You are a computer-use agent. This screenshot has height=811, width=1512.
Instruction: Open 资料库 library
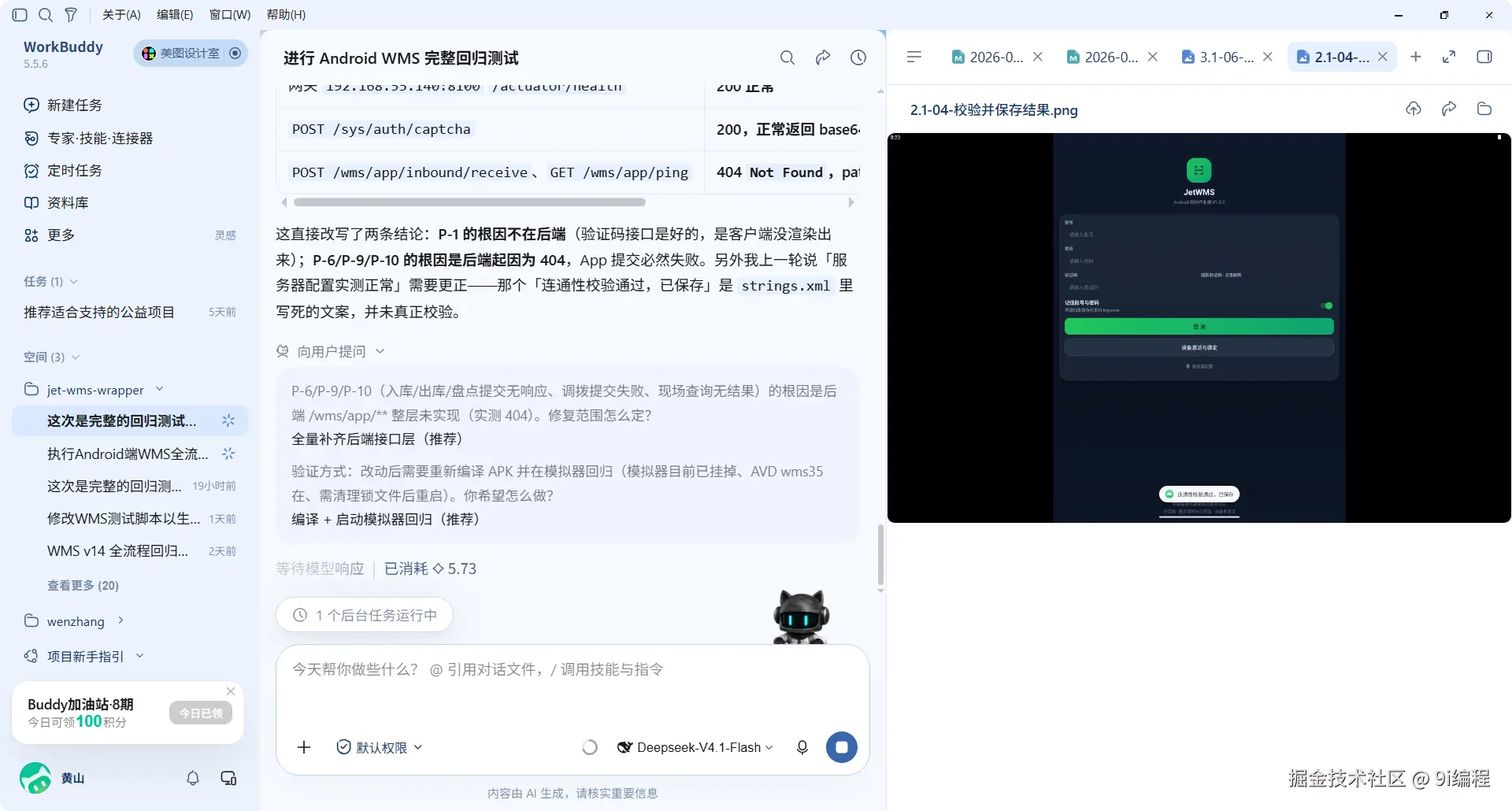pyautogui.click(x=56, y=203)
